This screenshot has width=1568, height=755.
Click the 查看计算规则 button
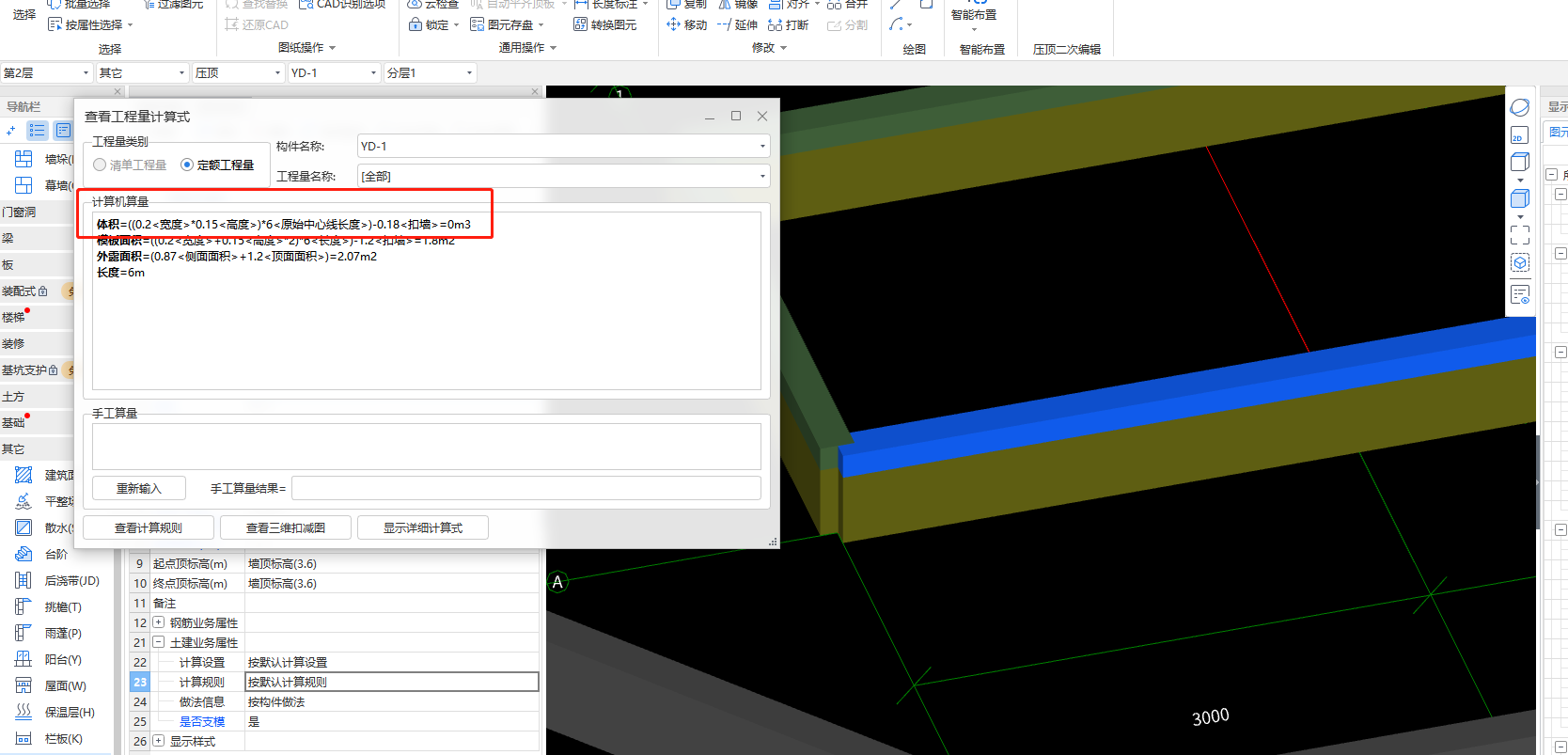tap(149, 527)
